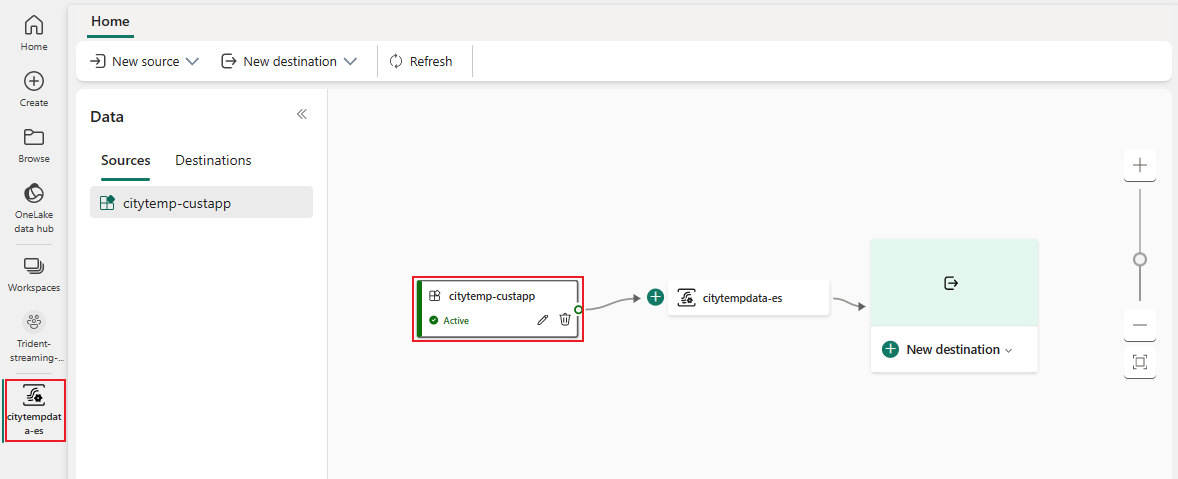Open New destination dropdown on canvas card
The height and width of the screenshot is (479, 1178).
click(x=1009, y=351)
